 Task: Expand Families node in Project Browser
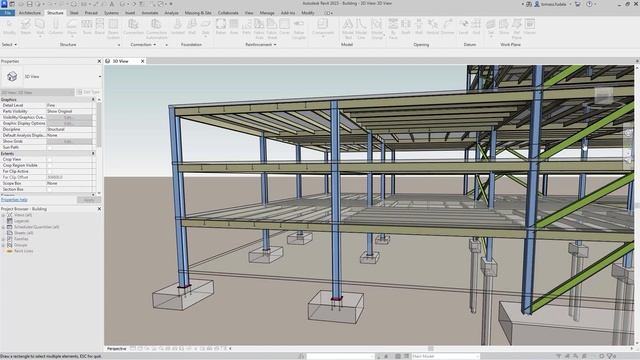click(3, 239)
